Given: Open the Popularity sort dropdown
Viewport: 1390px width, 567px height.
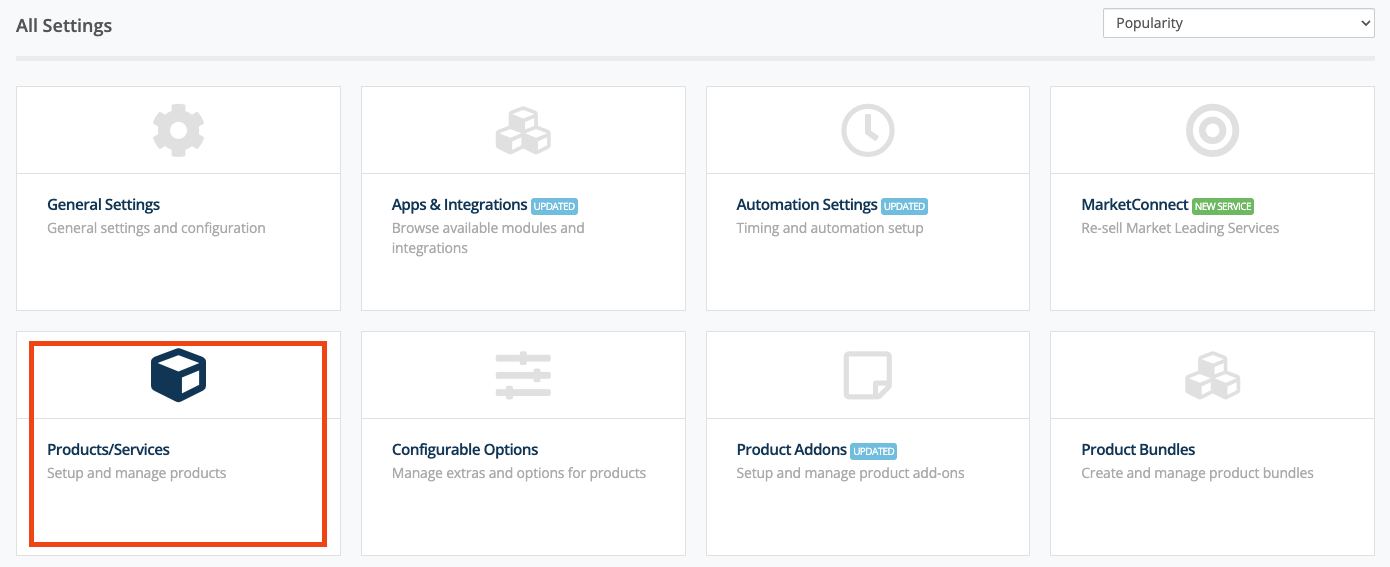Looking at the screenshot, I should 1238,23.
